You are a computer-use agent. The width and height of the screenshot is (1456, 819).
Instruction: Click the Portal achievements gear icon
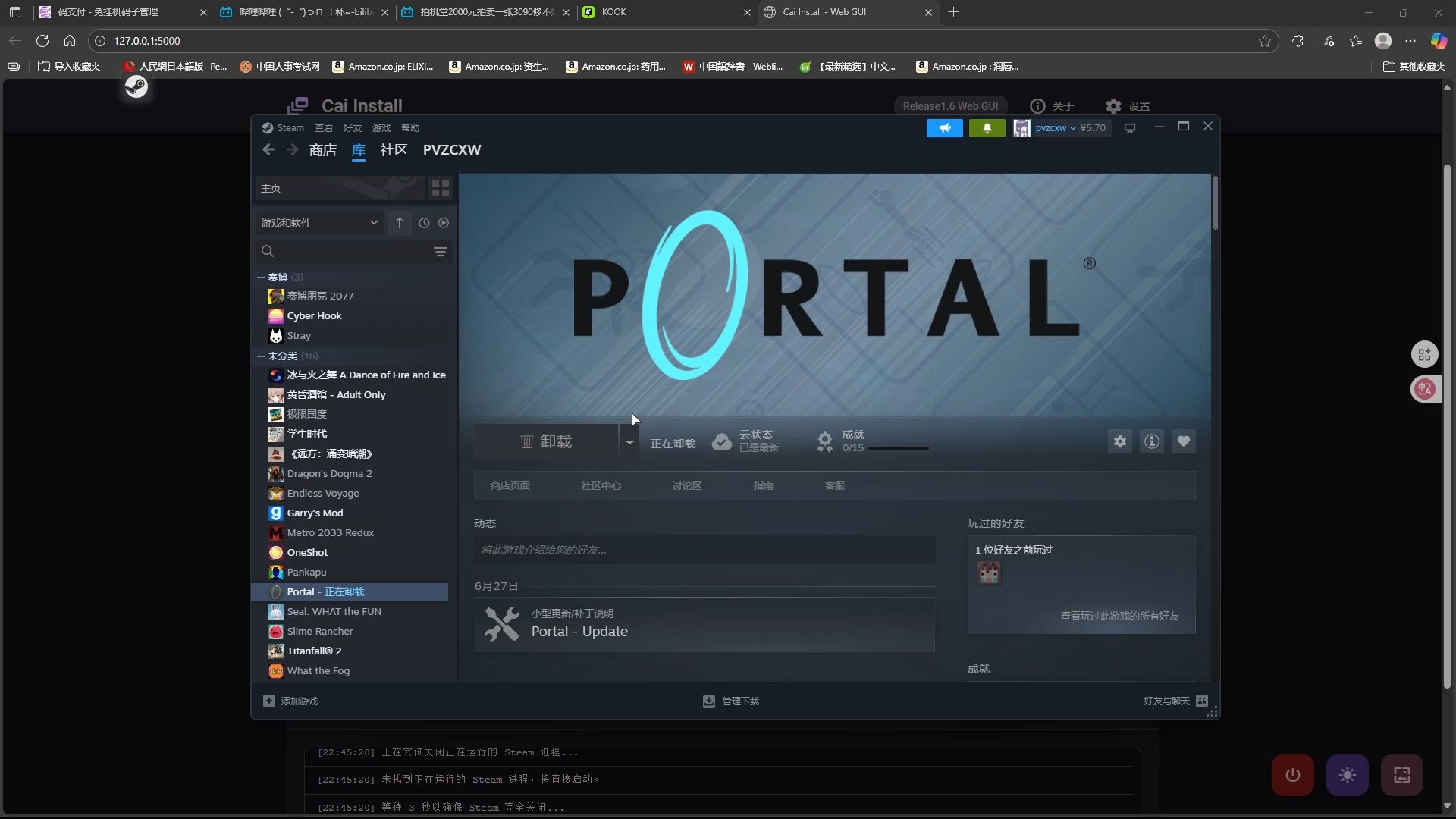[824, 441]
